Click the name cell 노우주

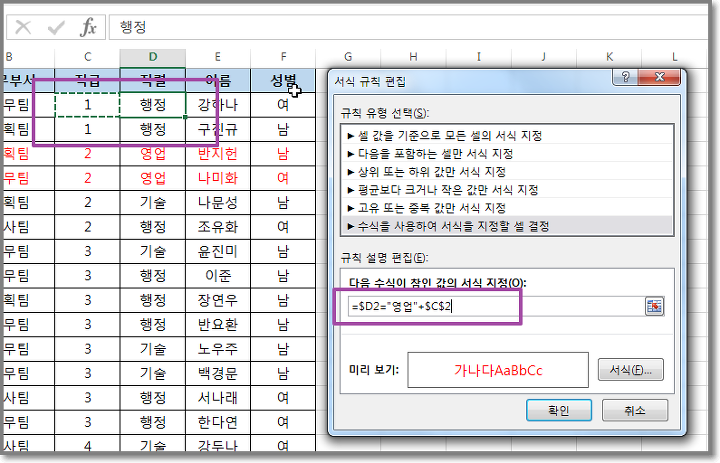point(218,349)
